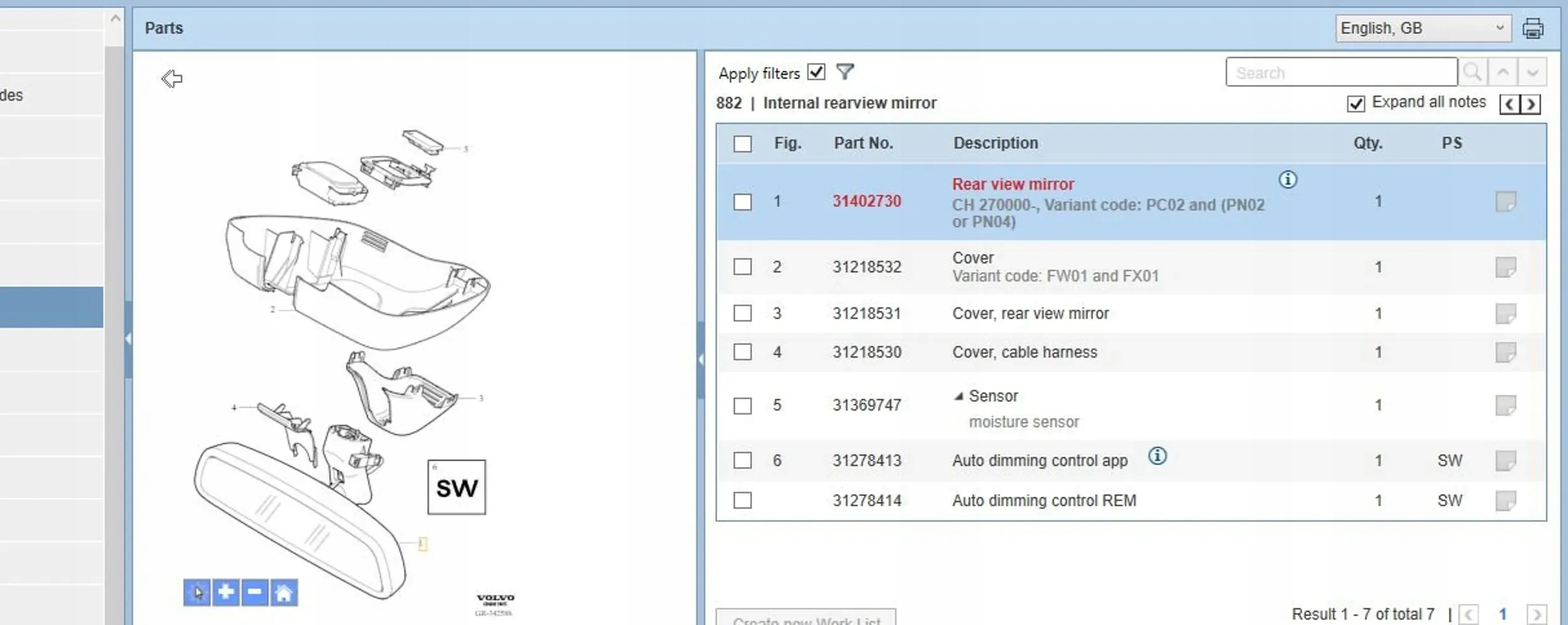Open the filter funnel settings
1568x625 pixels.
click(x=845, y=72)
